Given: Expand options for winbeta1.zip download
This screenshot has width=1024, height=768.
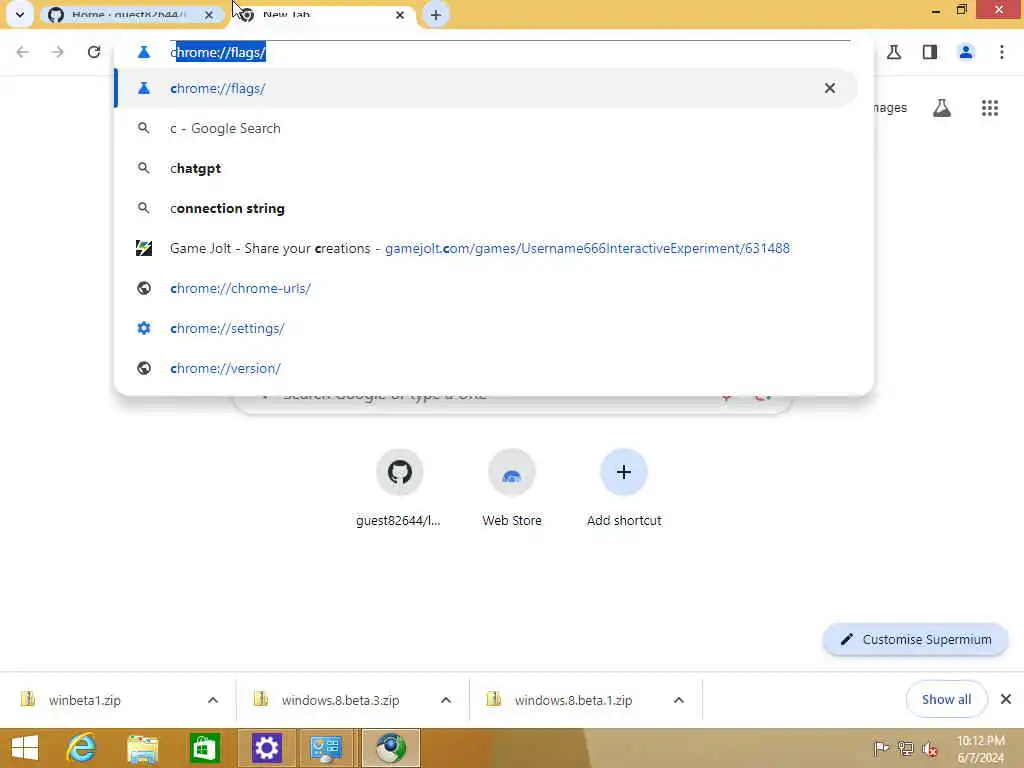Looking at the screenshot, I should (213, 700).
